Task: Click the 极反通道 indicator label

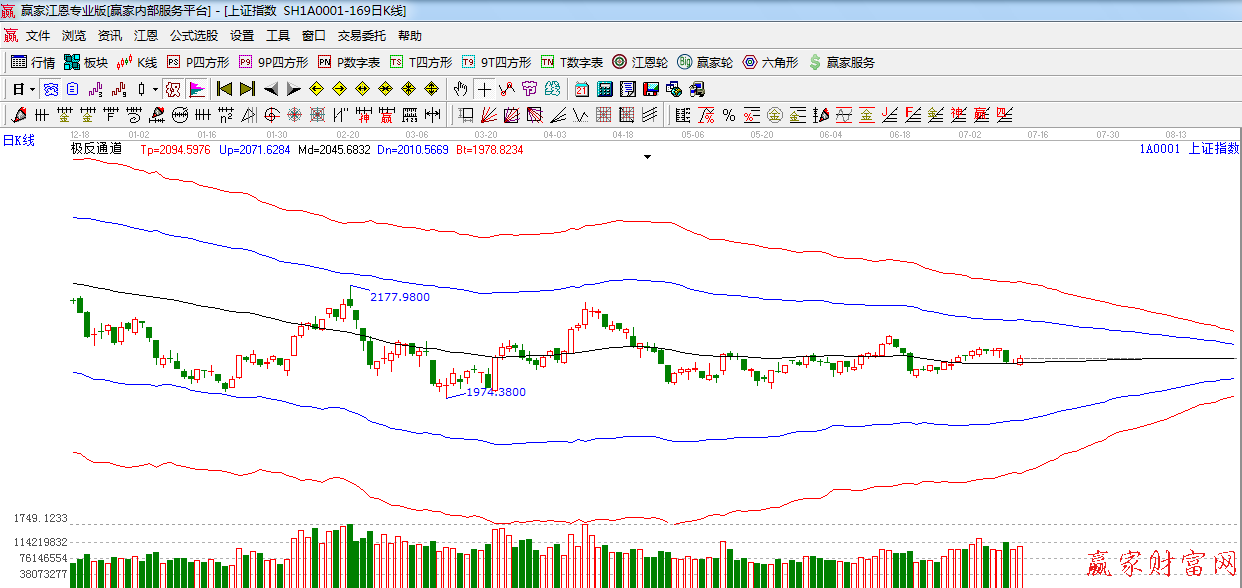Action: click(96, 149)
